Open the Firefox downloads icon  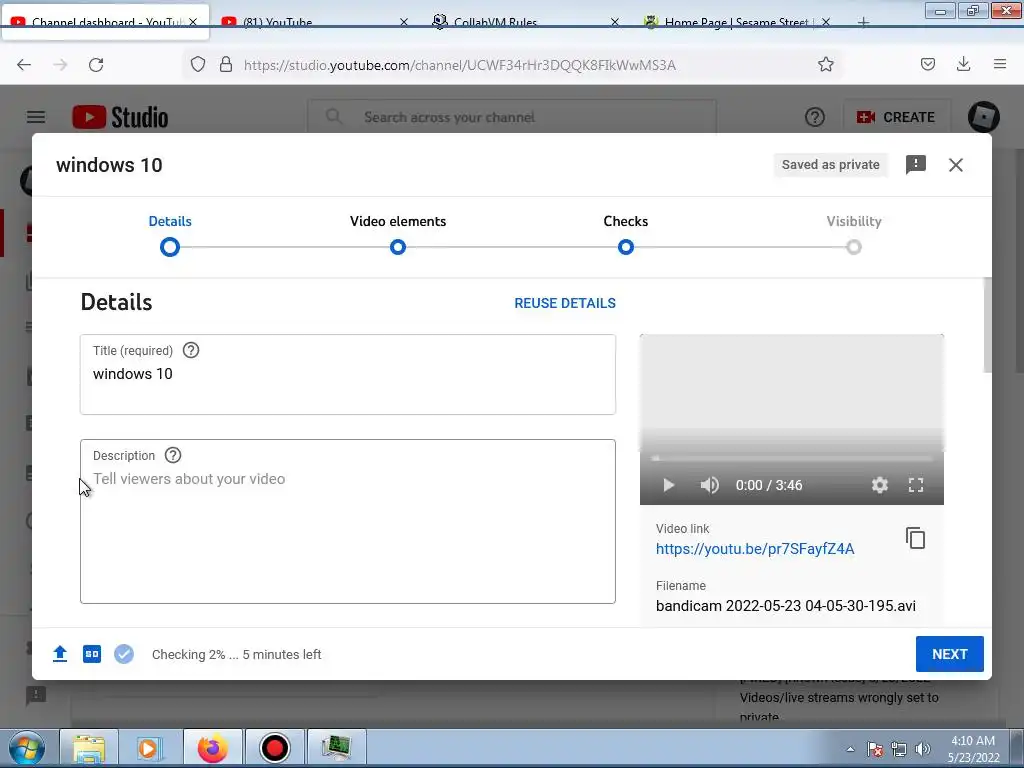click(963, 64)
